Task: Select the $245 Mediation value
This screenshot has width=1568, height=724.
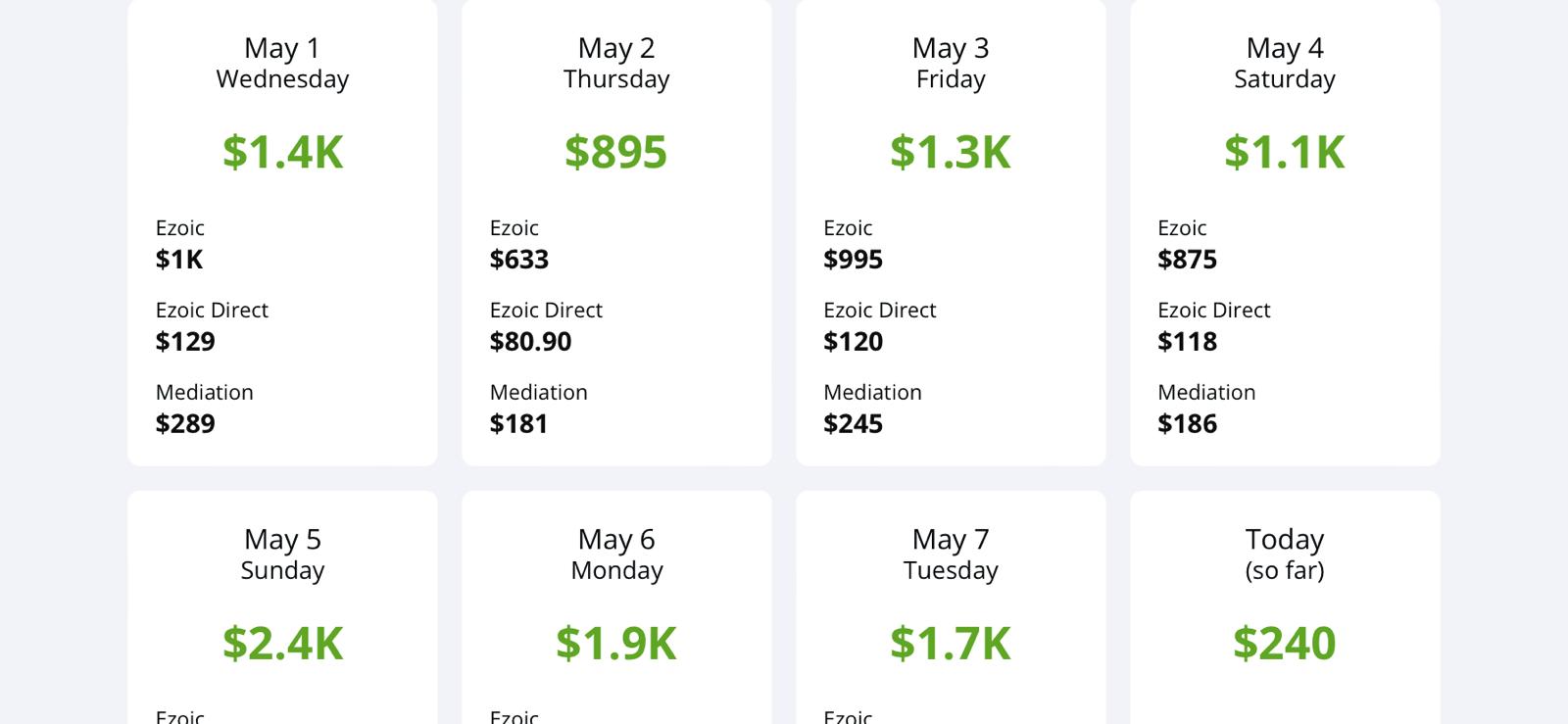Action: click(854, 424)
